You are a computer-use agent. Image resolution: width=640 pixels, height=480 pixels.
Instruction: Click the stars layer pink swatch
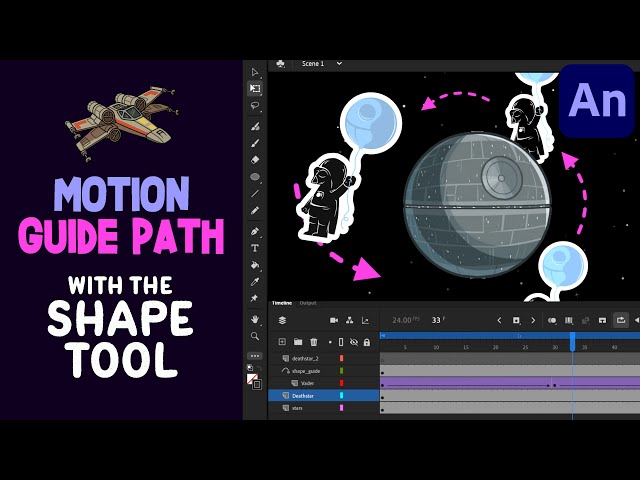342,408
